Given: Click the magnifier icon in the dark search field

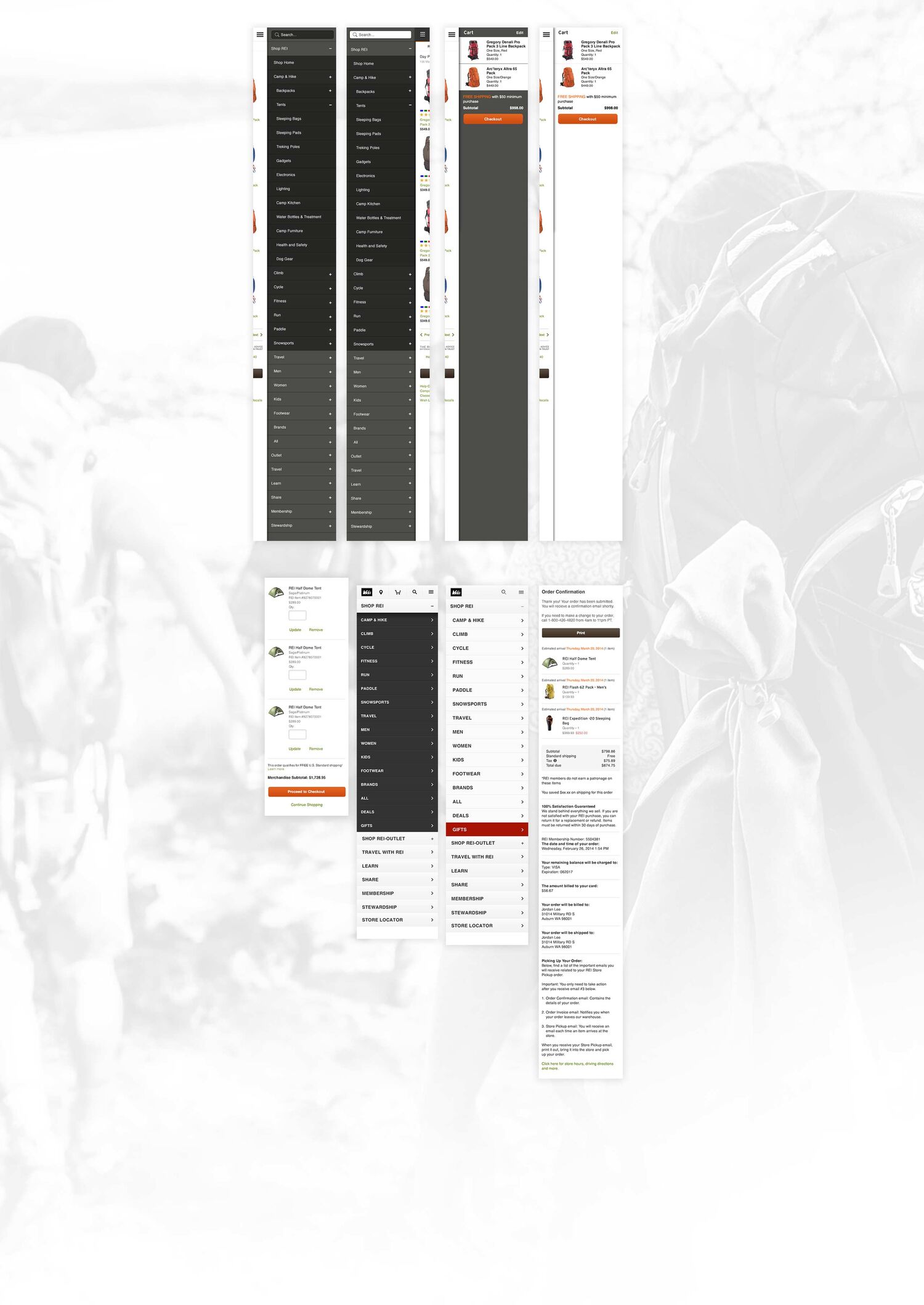Looking at the screenshot, I should 277,35.
